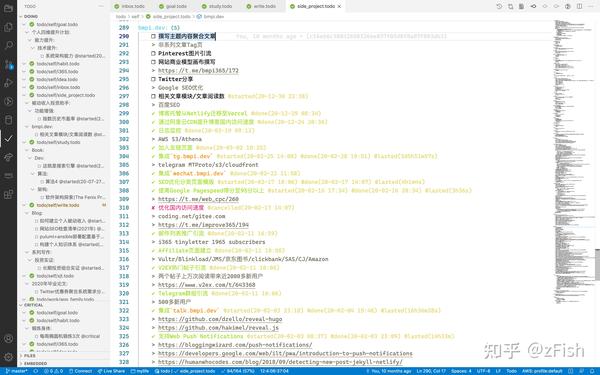Open the database icon in activity bar
Image resolution: width=600 pixels, height=375 pixels.
click(x=8, y=120)
